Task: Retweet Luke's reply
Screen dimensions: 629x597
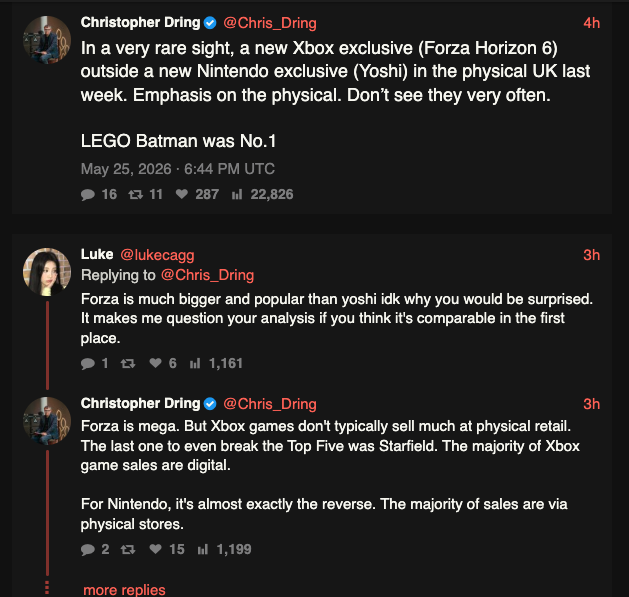Action: pos(128,363)
